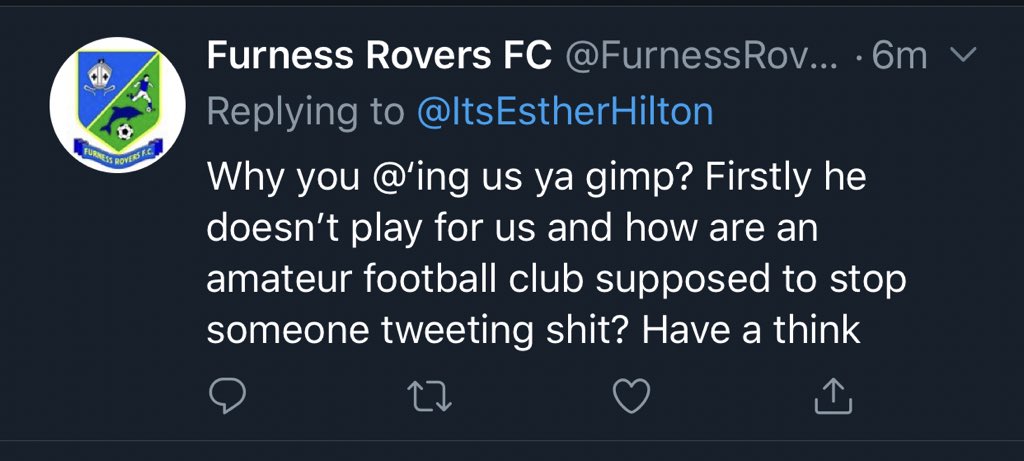Click the footballer figure on the crest
Image resolution: width=1024 pixels, height=461 pixels.
[142, 91]
